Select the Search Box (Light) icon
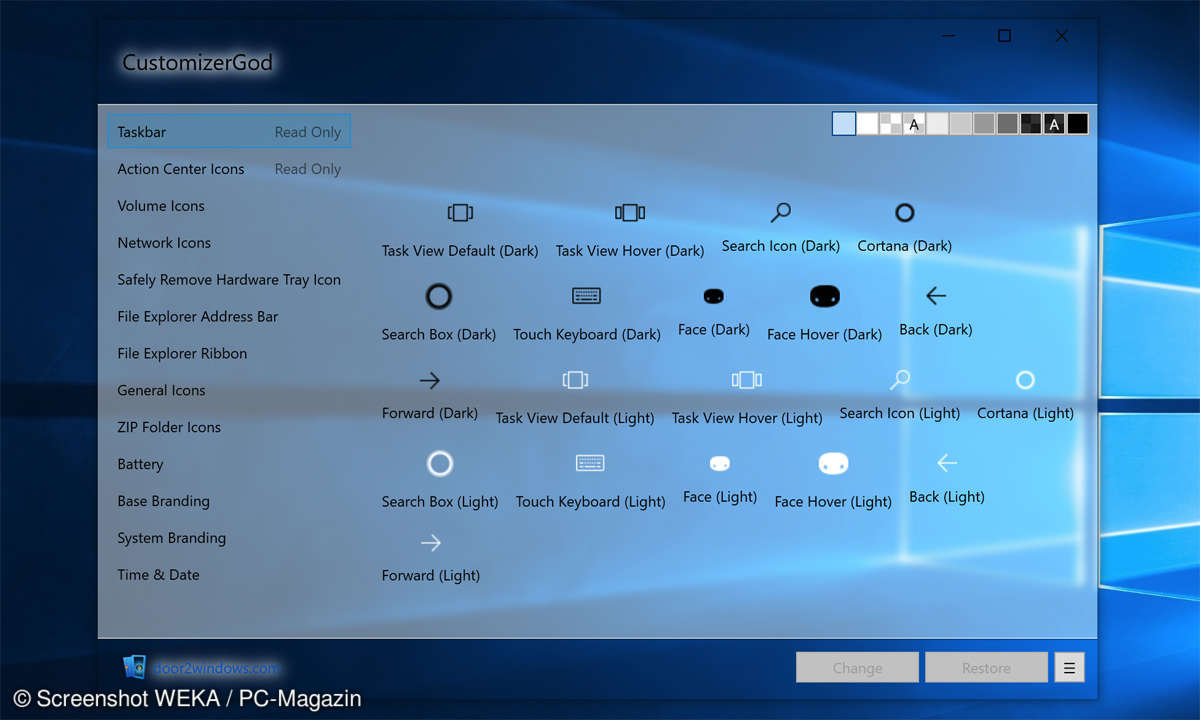The width and height of the screenshot is (1200, 720). click(x=440, y=464)
